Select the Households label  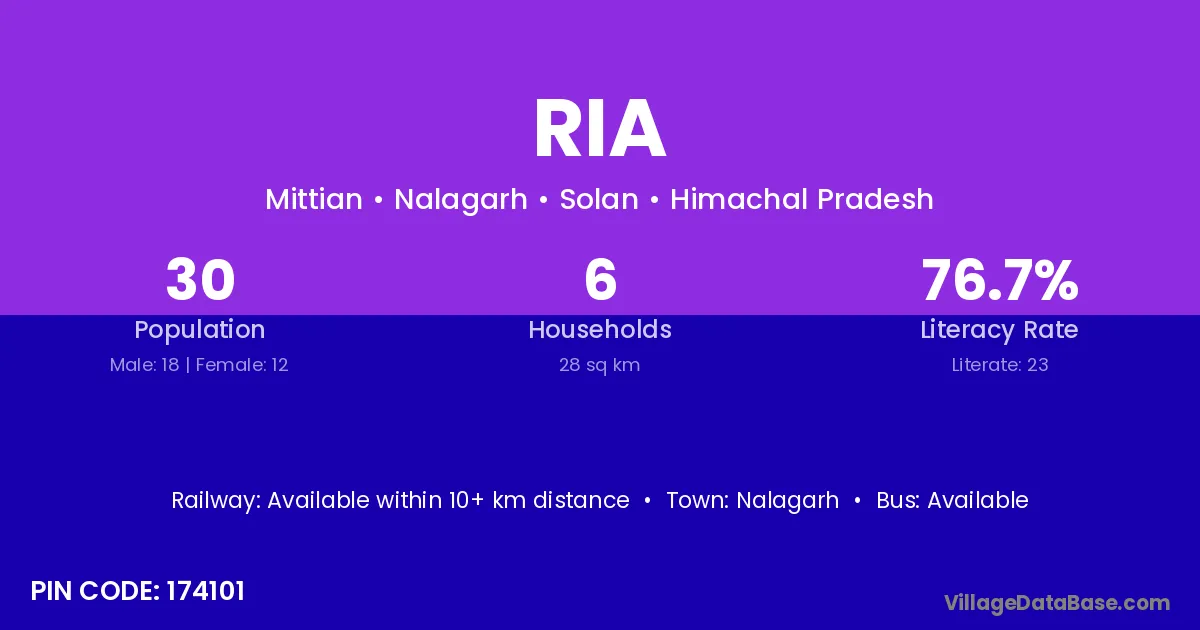click(600, 330)
